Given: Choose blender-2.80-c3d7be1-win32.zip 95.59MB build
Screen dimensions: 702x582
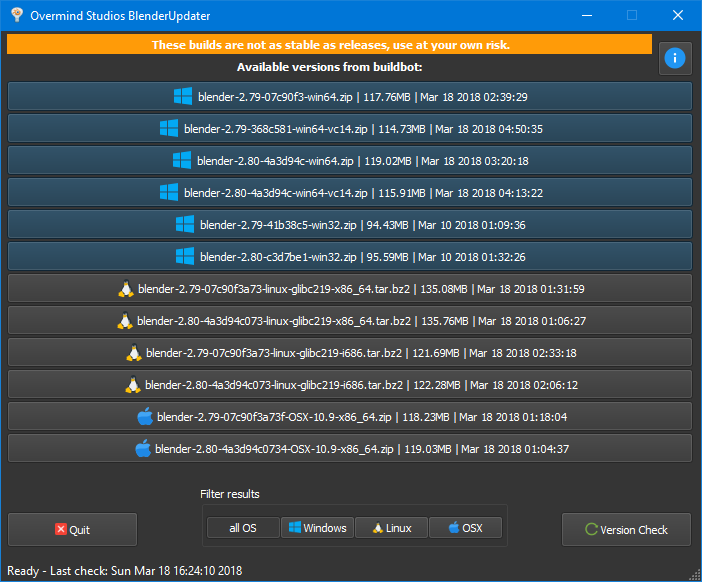Looking at the screenshot, I should coord(350,257).
